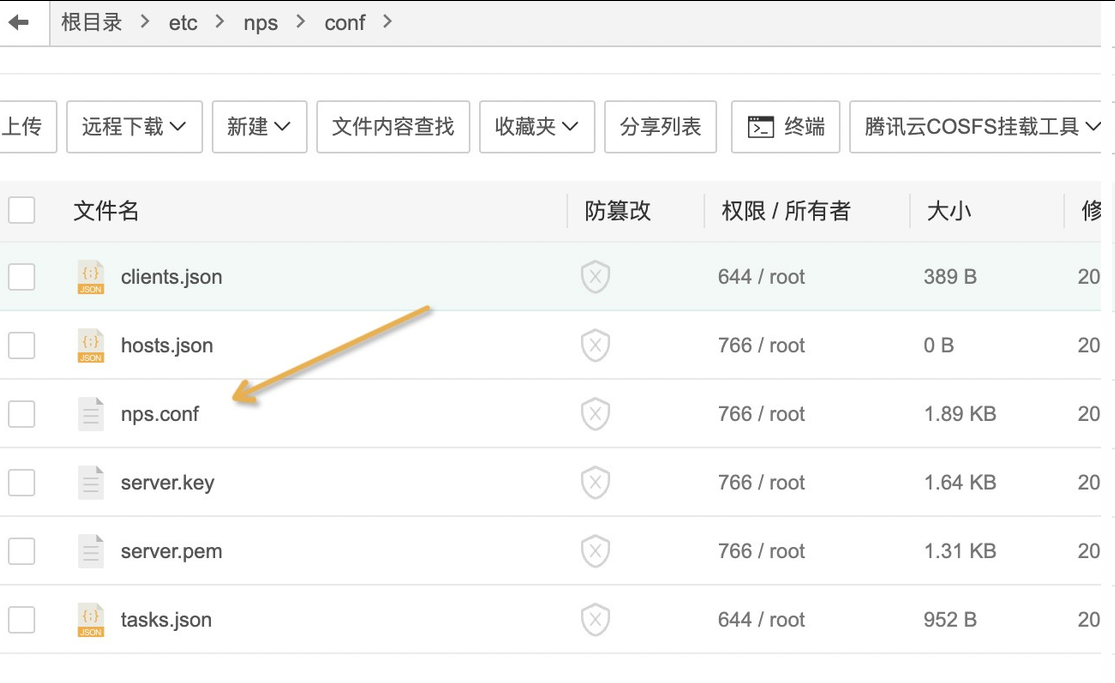Image resolution: width=1115 pixels, height=683 pixels.
Task: Check the box for nps.conf
Action: point(21,414)
